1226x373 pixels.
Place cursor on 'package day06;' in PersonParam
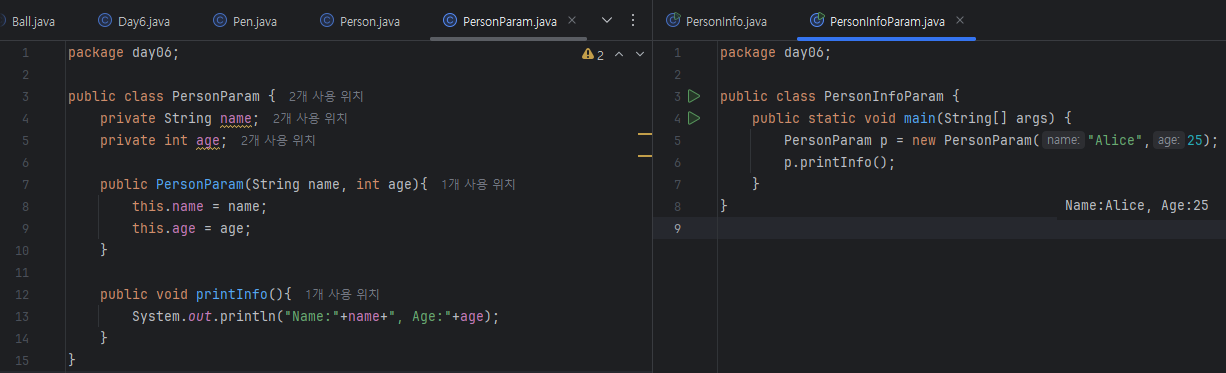(x=125, y=53)
